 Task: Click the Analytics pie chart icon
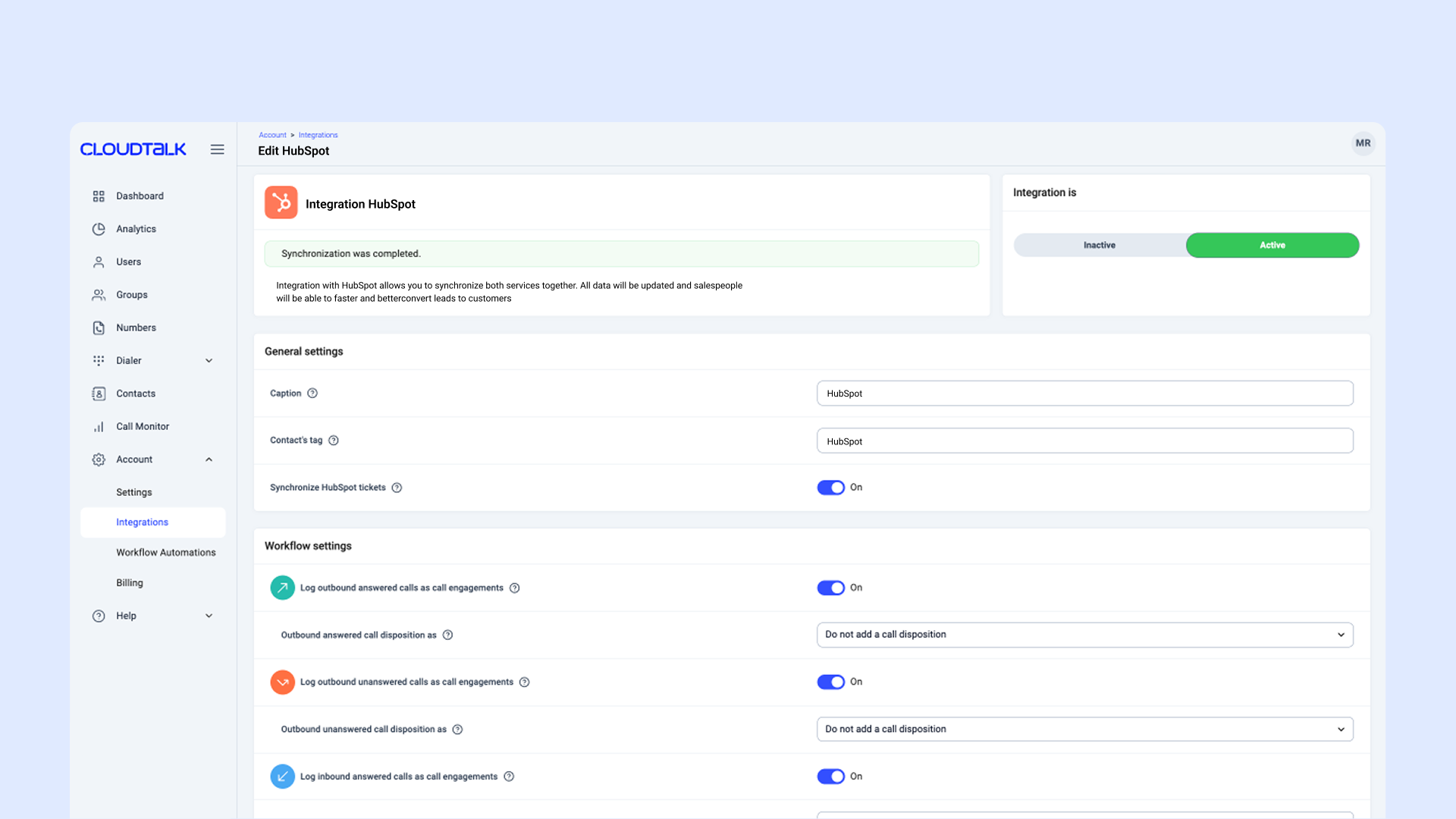[99, 229]
